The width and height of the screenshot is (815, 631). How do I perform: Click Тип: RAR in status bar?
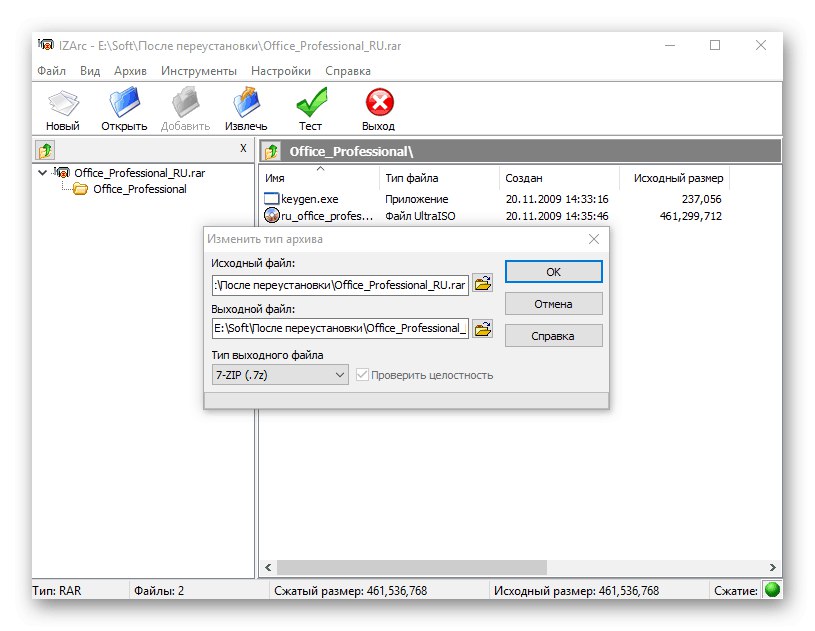pos(57,591)
